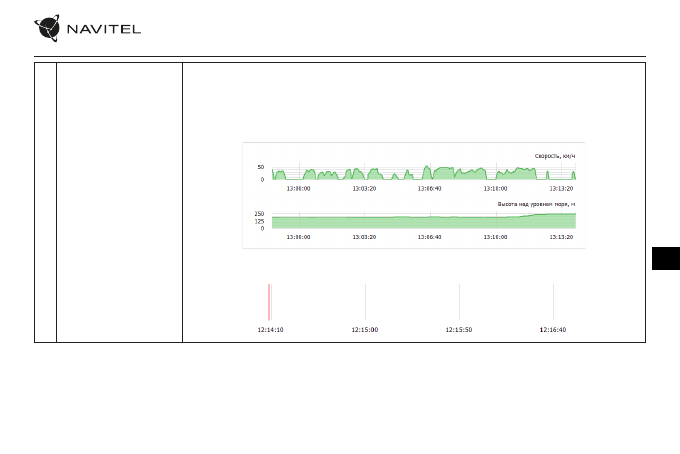Click the gray gridline above 12:15:00
Screen dimensions: 680x454
pos(365,300)
